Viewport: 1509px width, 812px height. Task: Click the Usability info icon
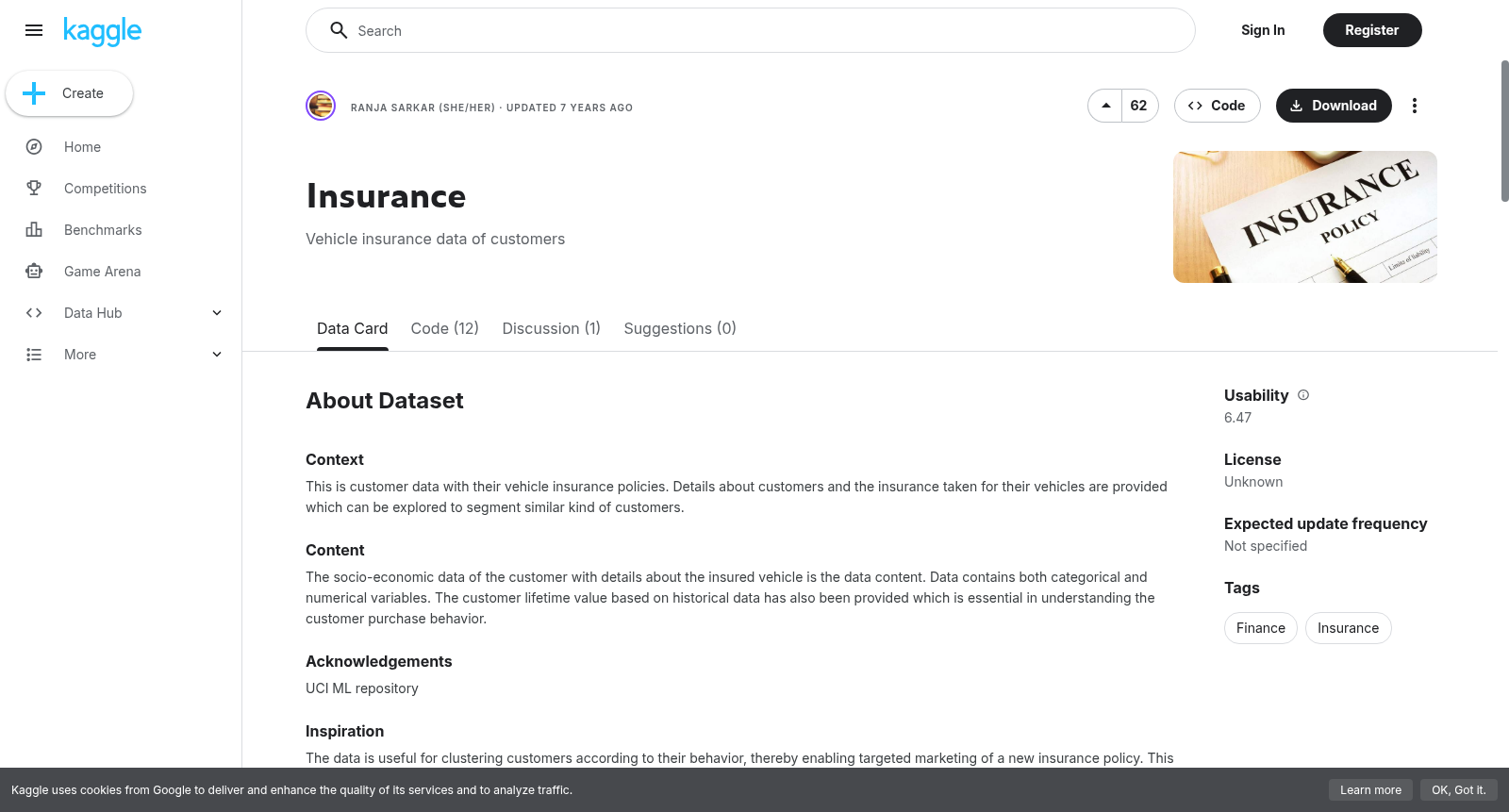click(1303, 395)
